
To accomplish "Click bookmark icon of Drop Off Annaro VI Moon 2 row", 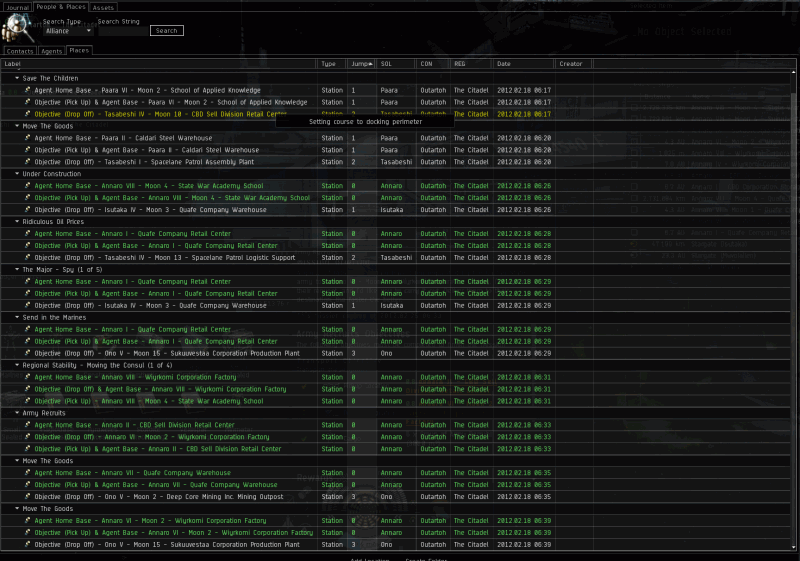I will coord(28,437).
